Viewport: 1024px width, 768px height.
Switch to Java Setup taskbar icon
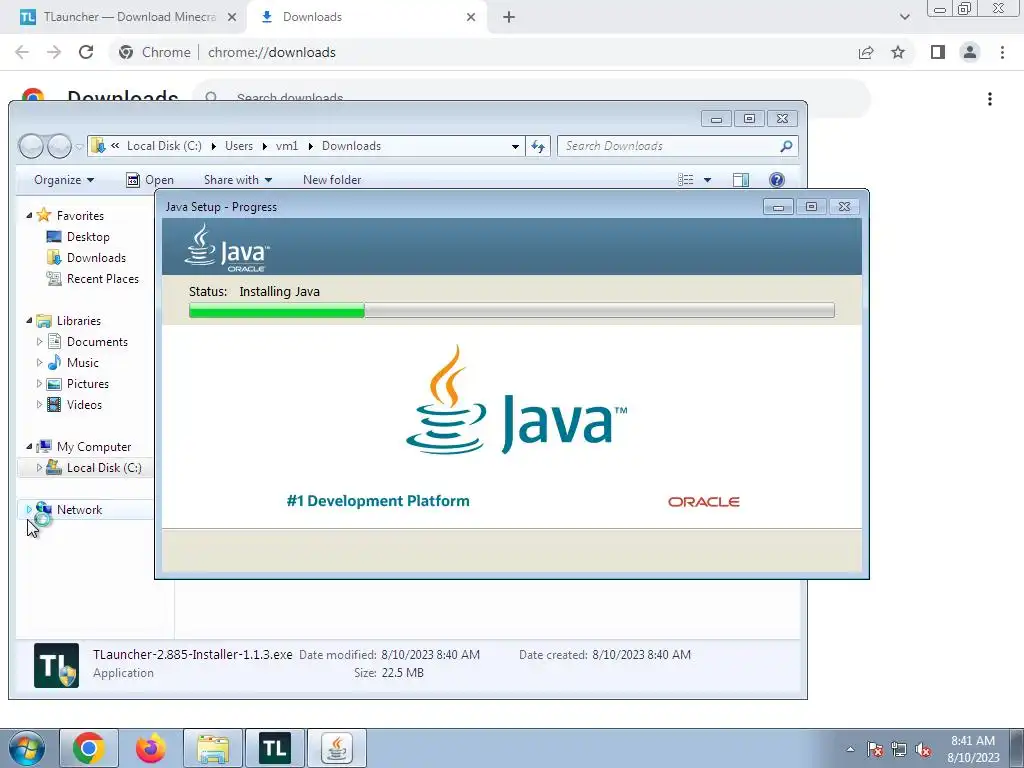point(337,748)
